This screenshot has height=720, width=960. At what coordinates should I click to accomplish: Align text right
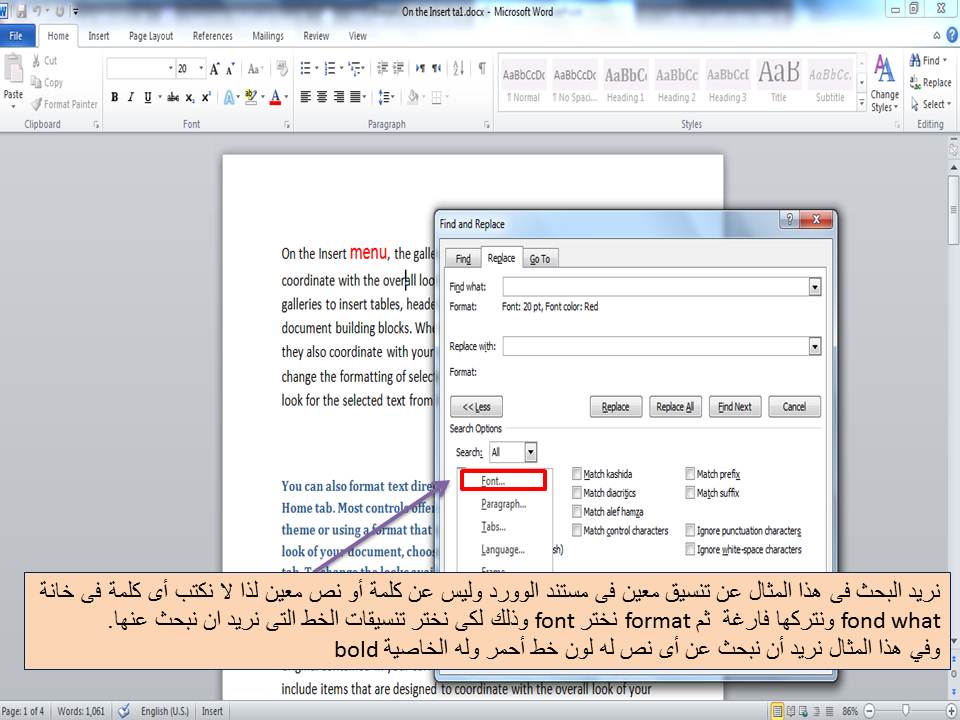338,97
